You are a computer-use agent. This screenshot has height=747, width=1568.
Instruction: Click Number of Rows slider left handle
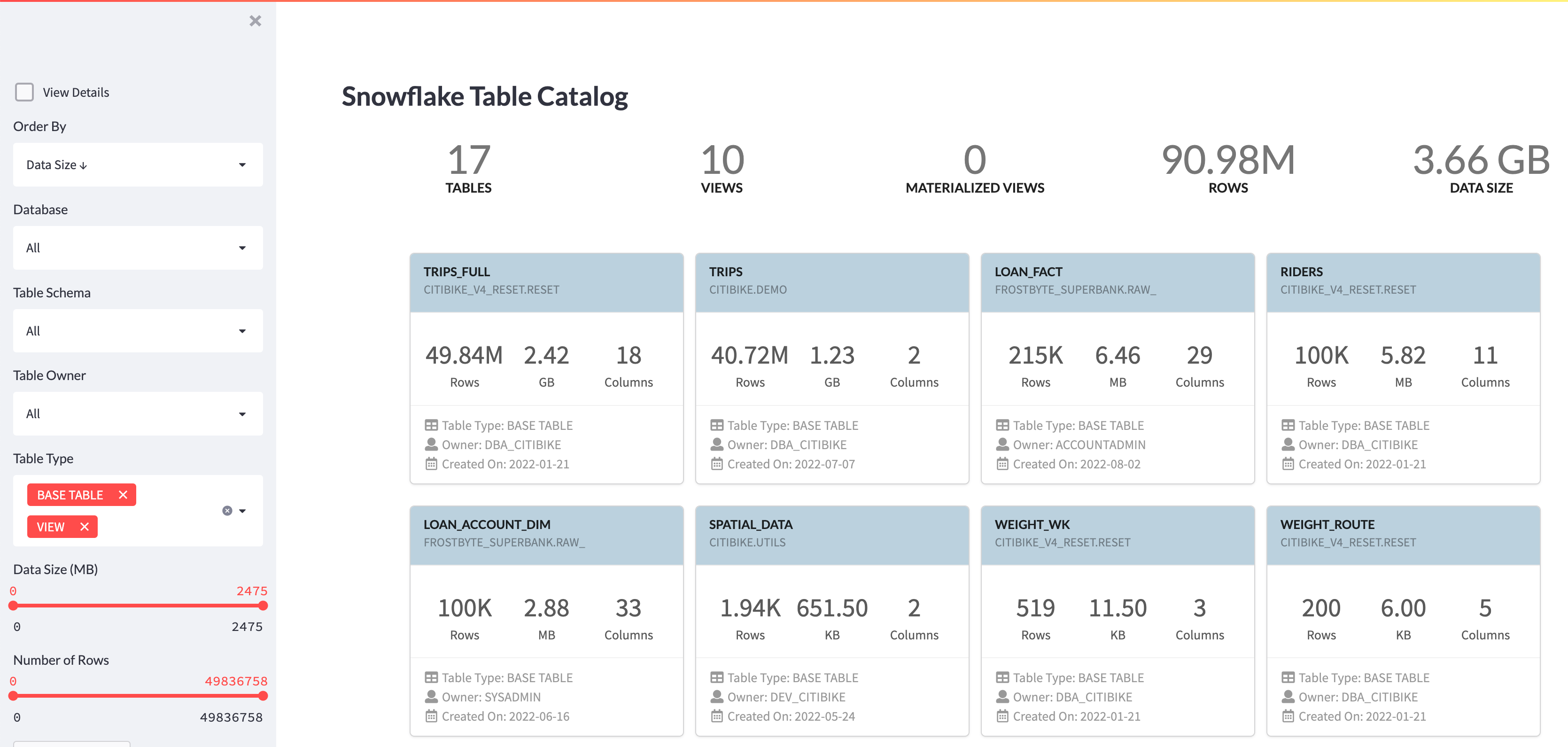[14, 695]
